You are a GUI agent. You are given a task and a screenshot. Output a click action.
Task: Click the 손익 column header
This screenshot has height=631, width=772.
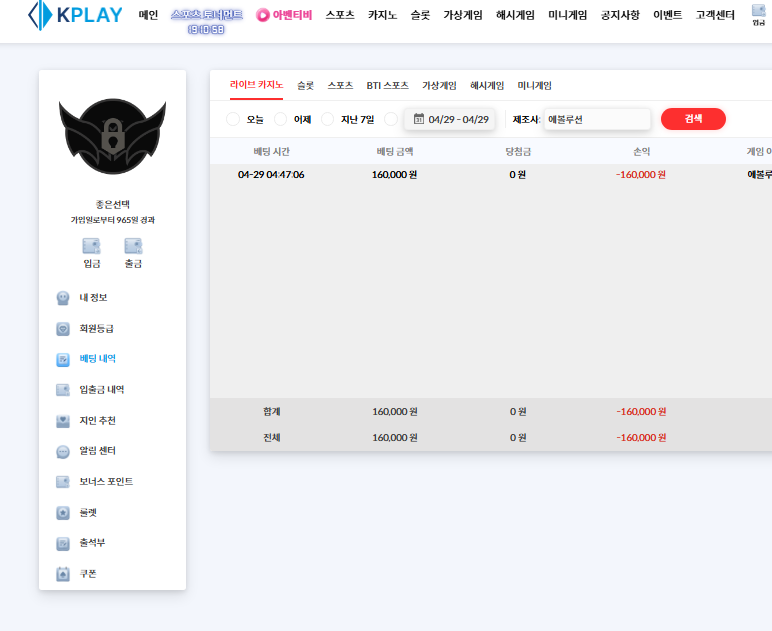642,152
